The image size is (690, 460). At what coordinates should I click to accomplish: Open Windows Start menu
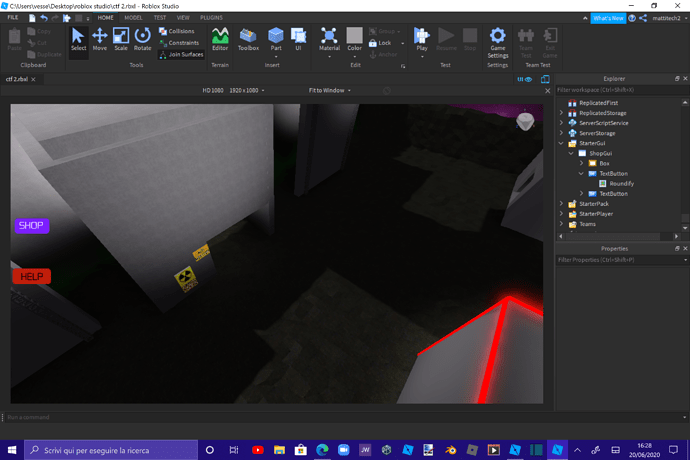12,450
